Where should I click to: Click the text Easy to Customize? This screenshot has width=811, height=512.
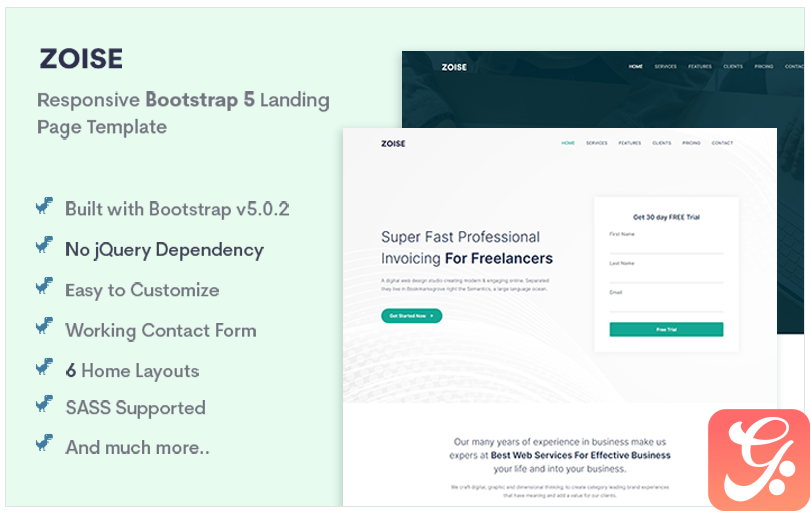click(142, 290)
